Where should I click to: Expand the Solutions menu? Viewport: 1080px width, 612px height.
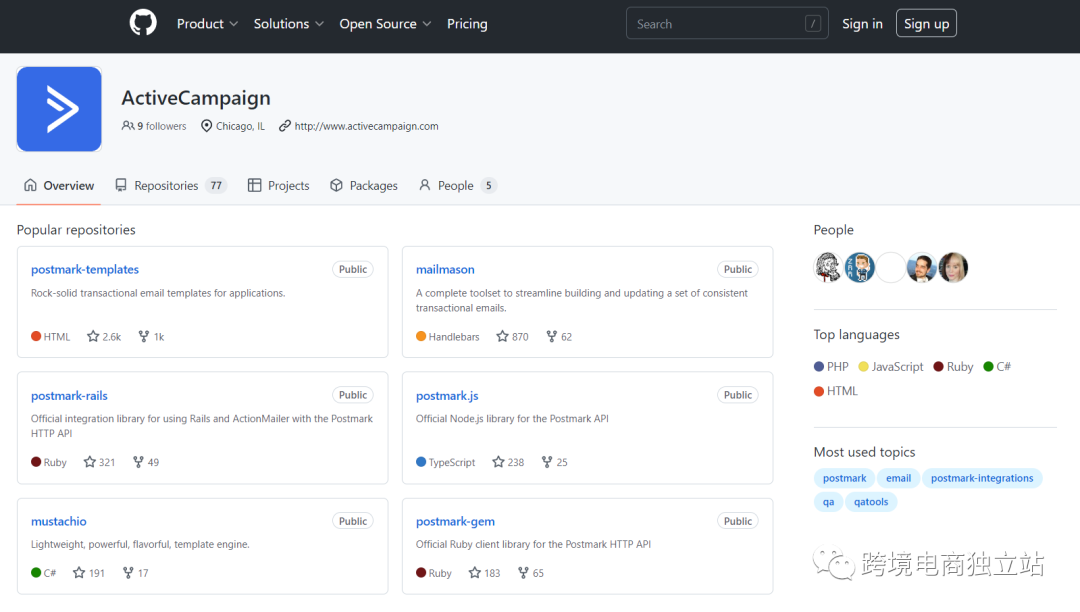click(x=289, y=23)
